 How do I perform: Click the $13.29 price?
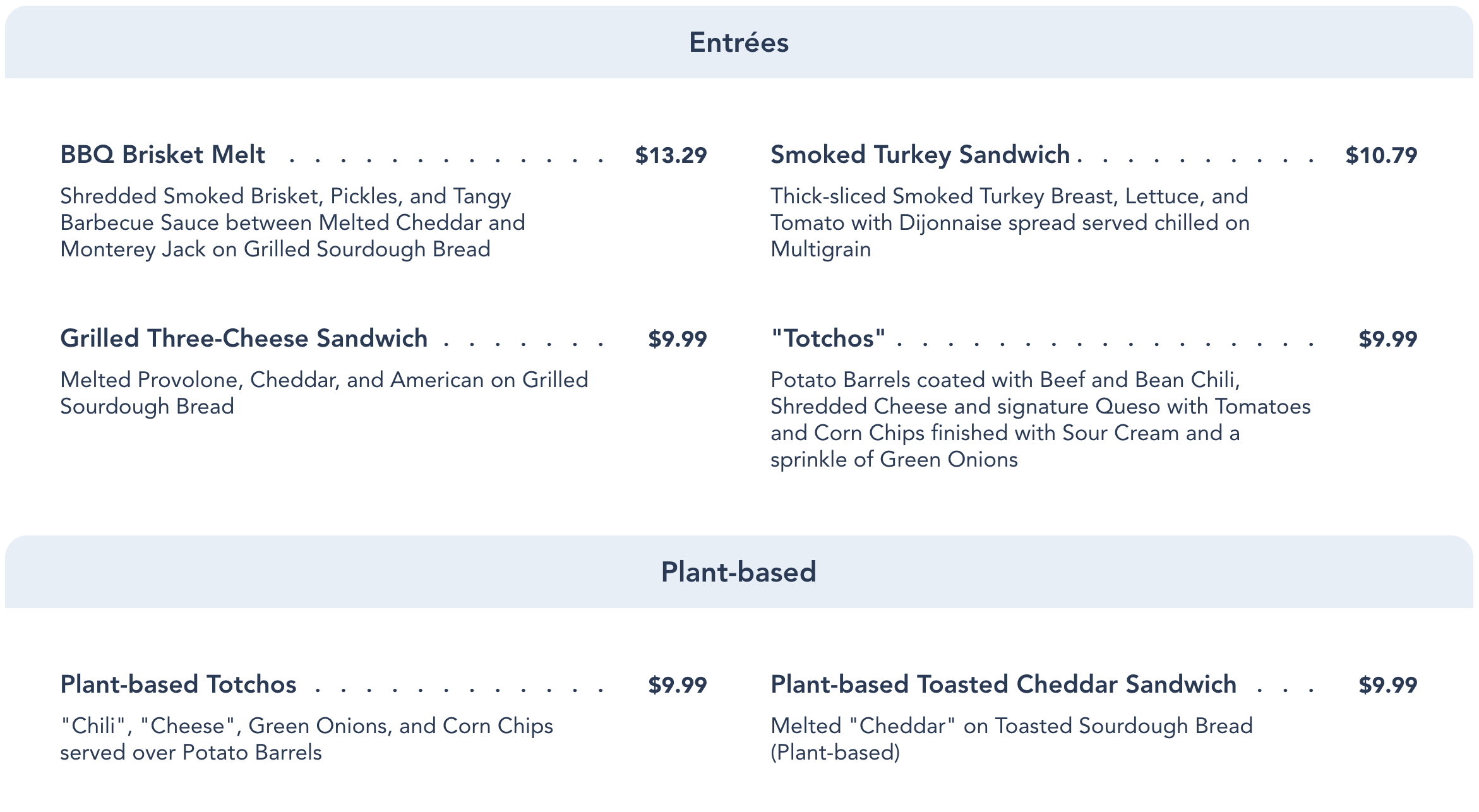(671, 155)
